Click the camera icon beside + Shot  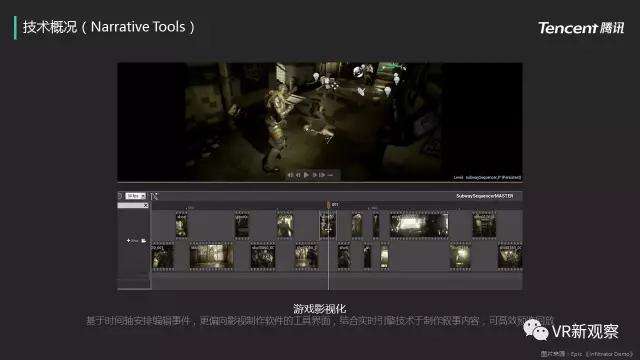pyautogui.click(x=144, y=241)
